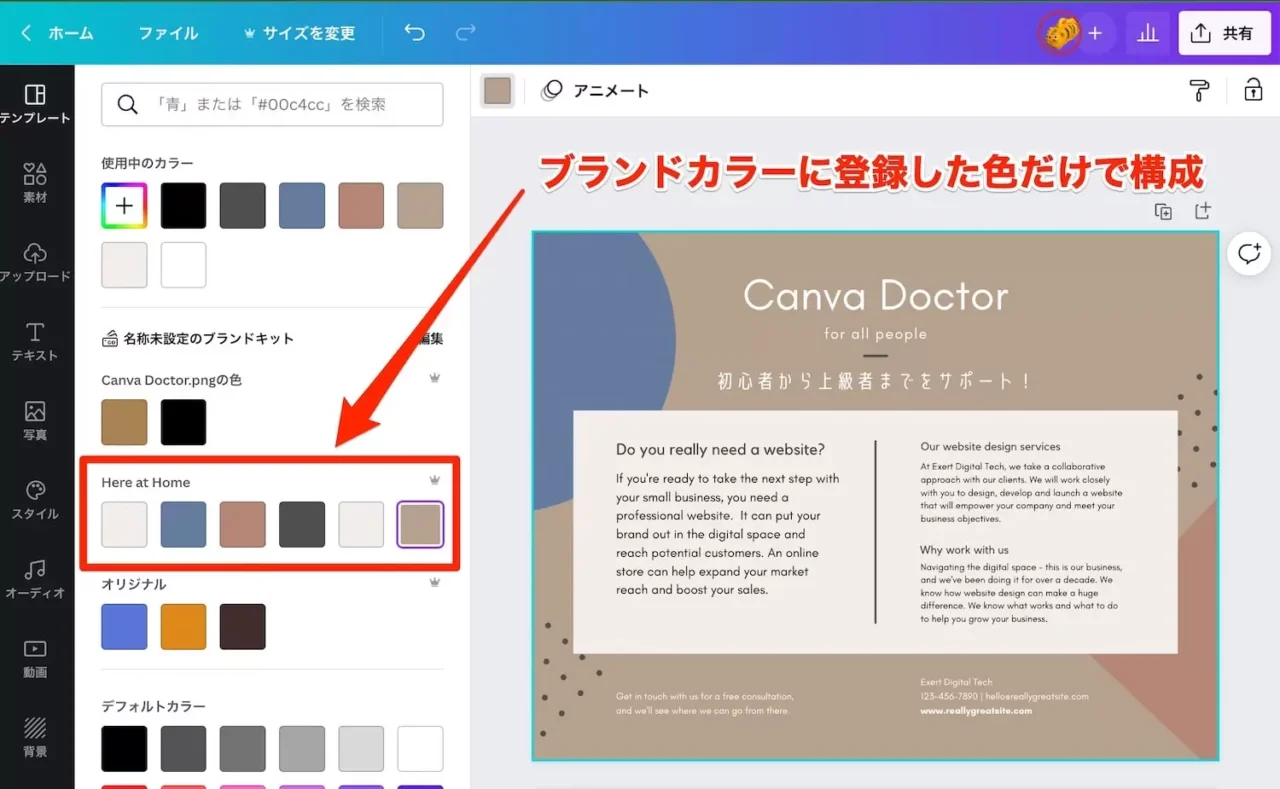Click the copy style paint roller icon
The width and height of the screenshot is (1280, 789).
1199,90
